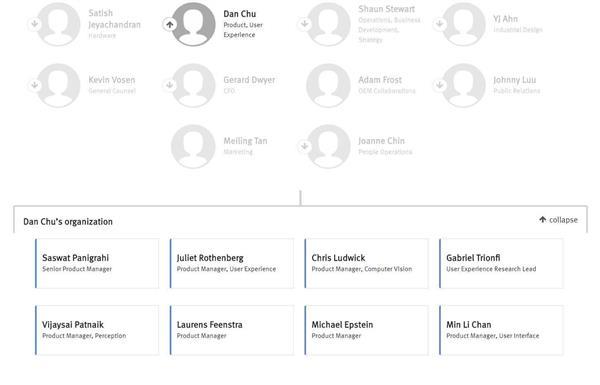600x385 pixels.
Task: Click the Satish Jeyachandran name
Action: 114,19
